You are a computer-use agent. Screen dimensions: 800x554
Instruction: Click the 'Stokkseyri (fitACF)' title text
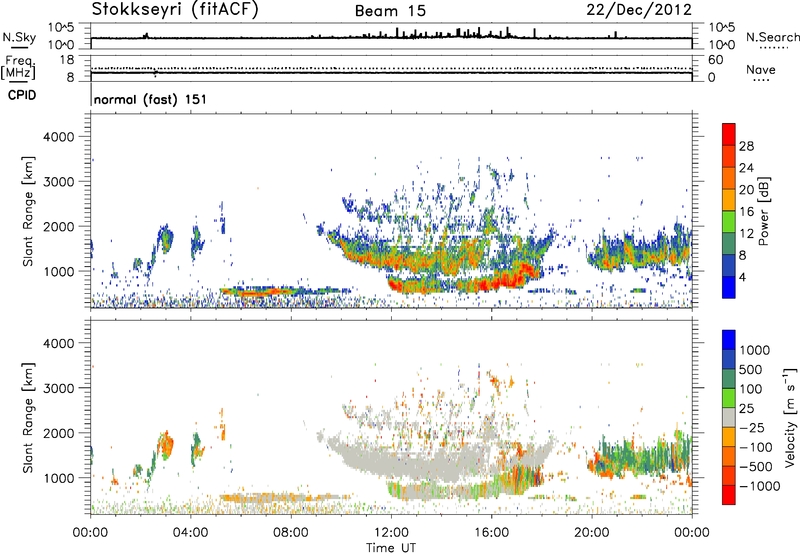(x=175, y=10)
